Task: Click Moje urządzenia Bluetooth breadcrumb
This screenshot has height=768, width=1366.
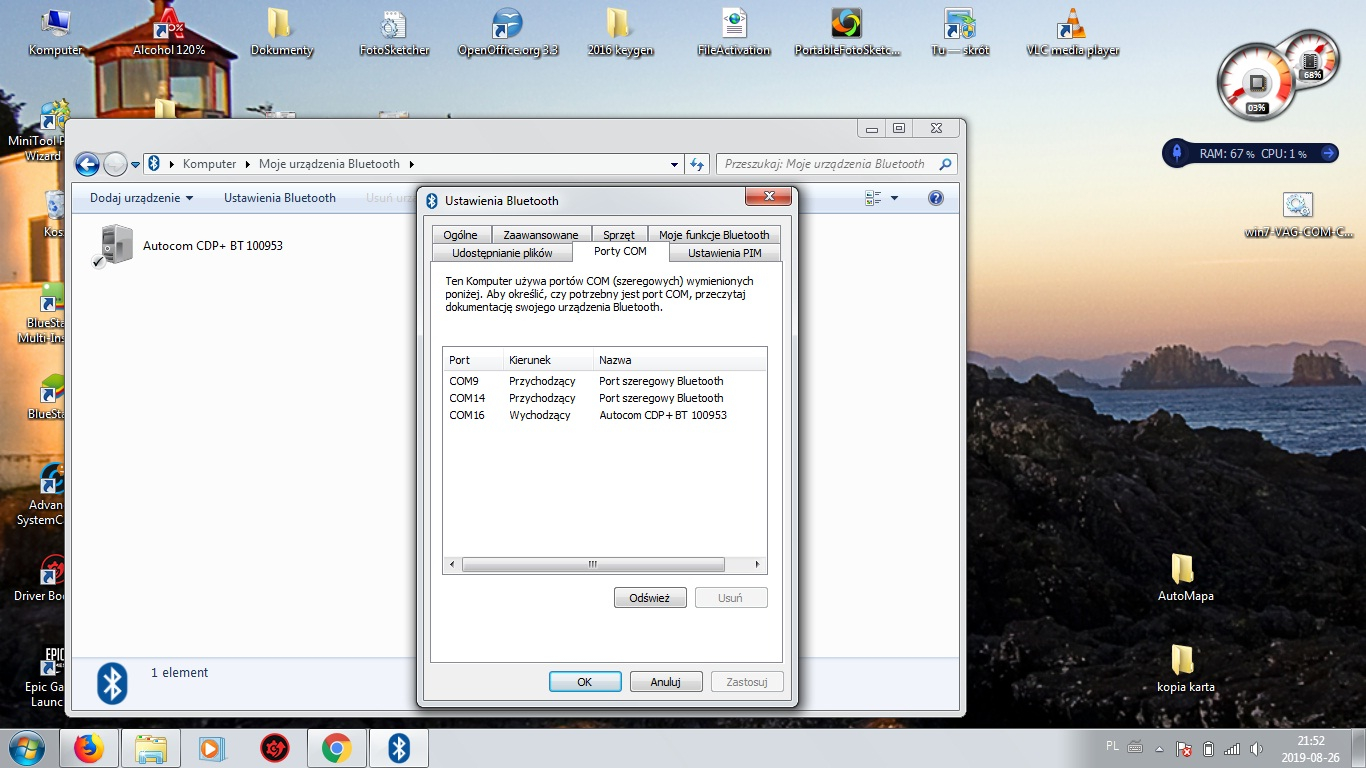Action: click(x=329, y=164)
